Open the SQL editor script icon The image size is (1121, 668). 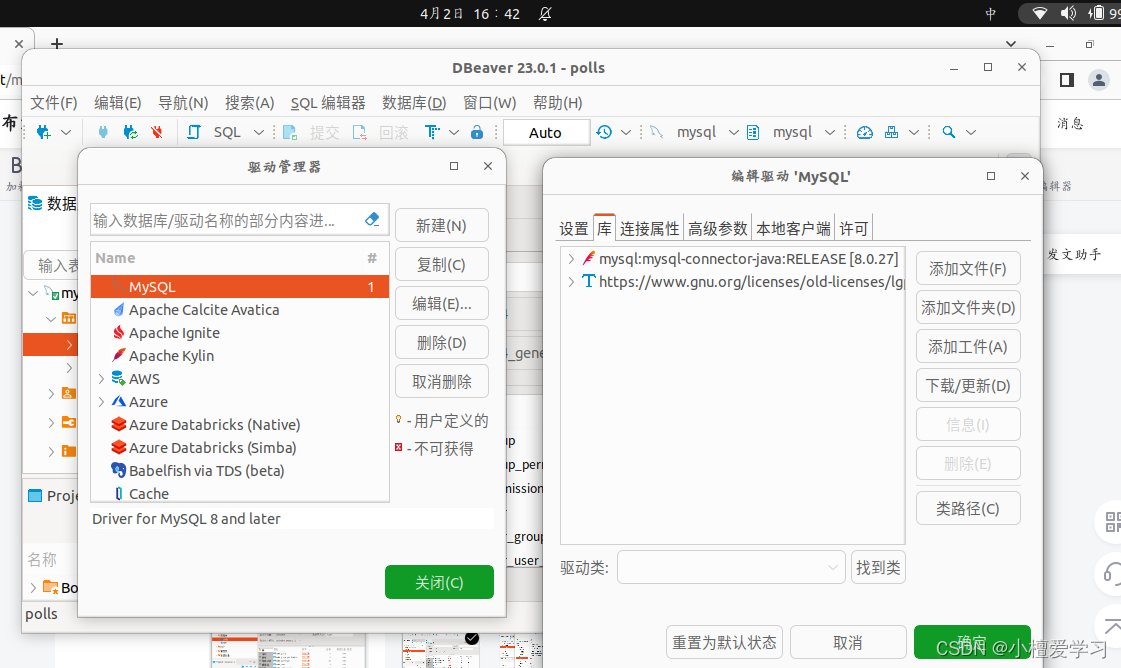pyautogui.click(x=194, y=132)
